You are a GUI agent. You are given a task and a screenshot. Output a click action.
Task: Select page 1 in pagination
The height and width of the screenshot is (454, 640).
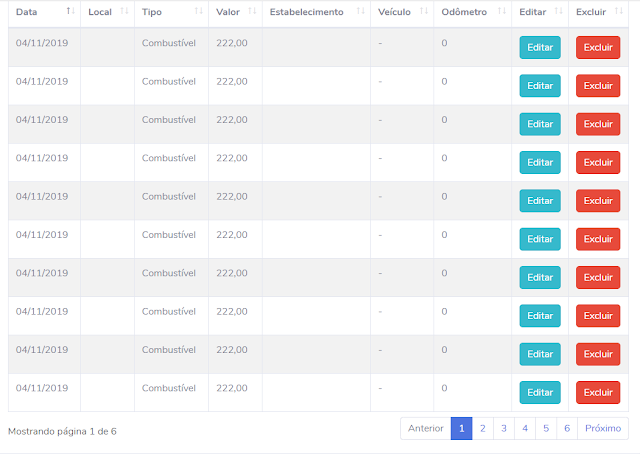click(x=462, y=428)
